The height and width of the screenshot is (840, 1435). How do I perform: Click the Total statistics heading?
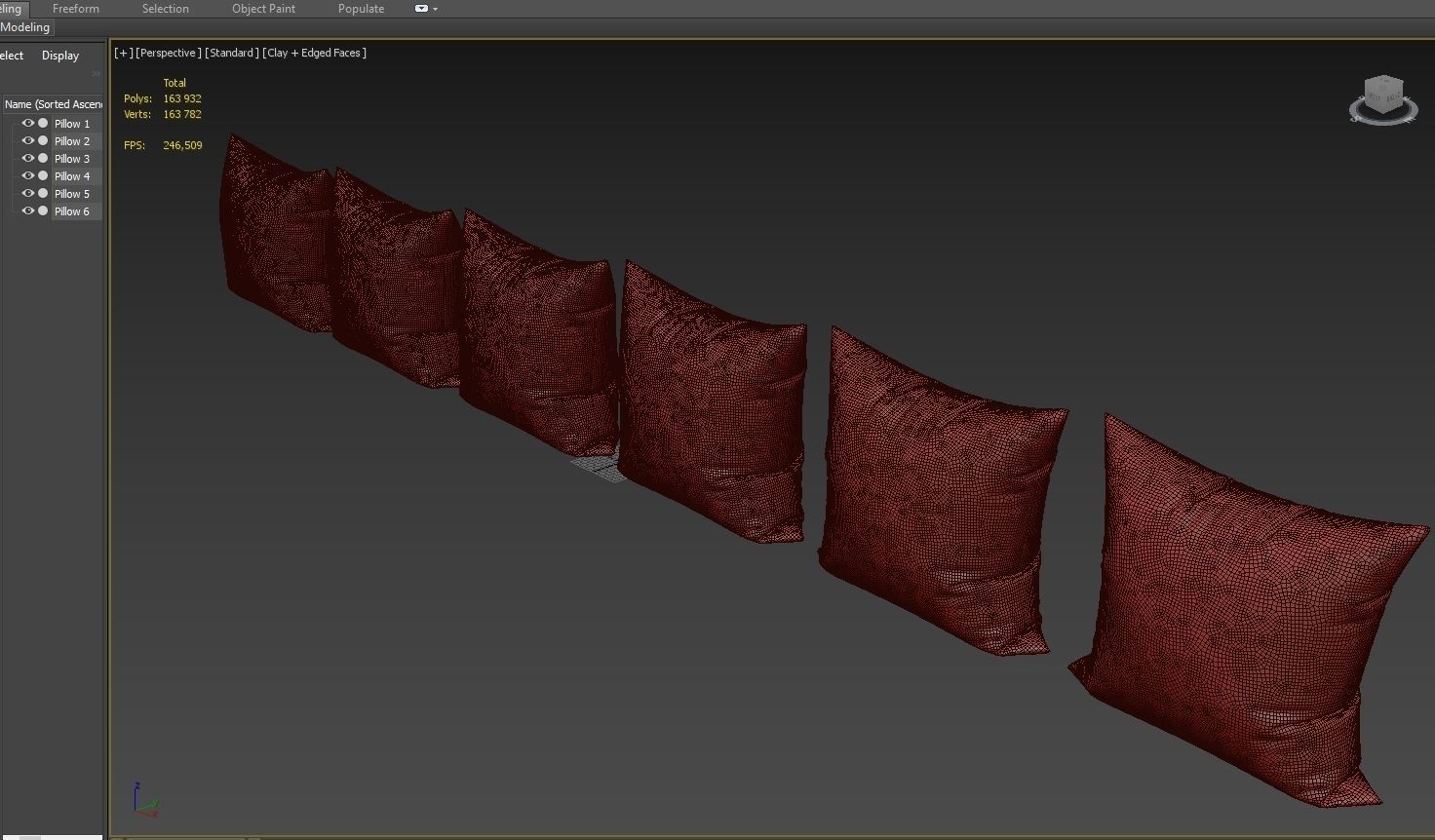click(x=175, y=83)
